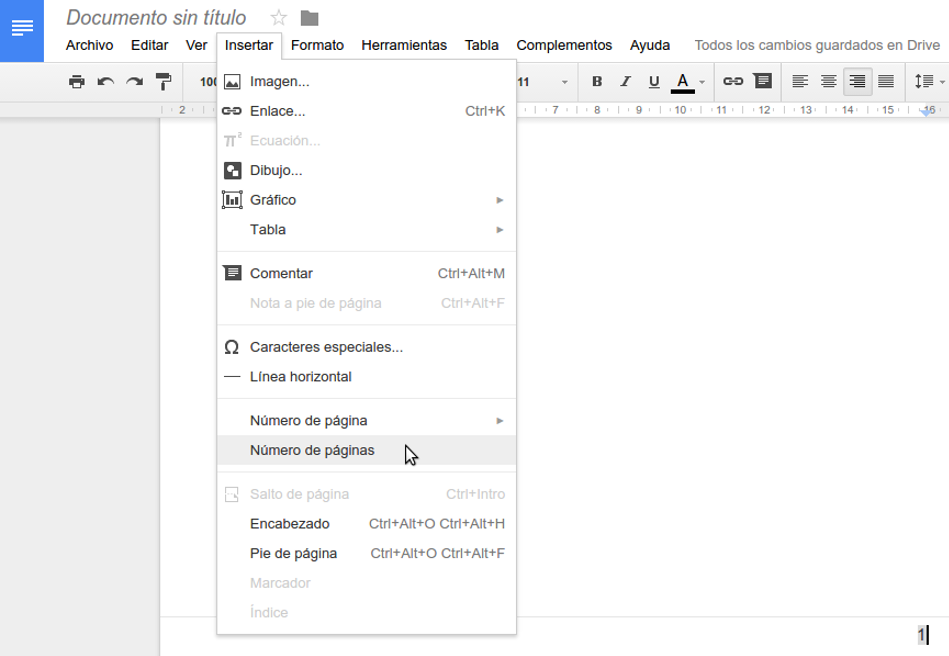Toggle italic formatting
Viewport: 949px width, 656px height.
[x=626, y=82]
